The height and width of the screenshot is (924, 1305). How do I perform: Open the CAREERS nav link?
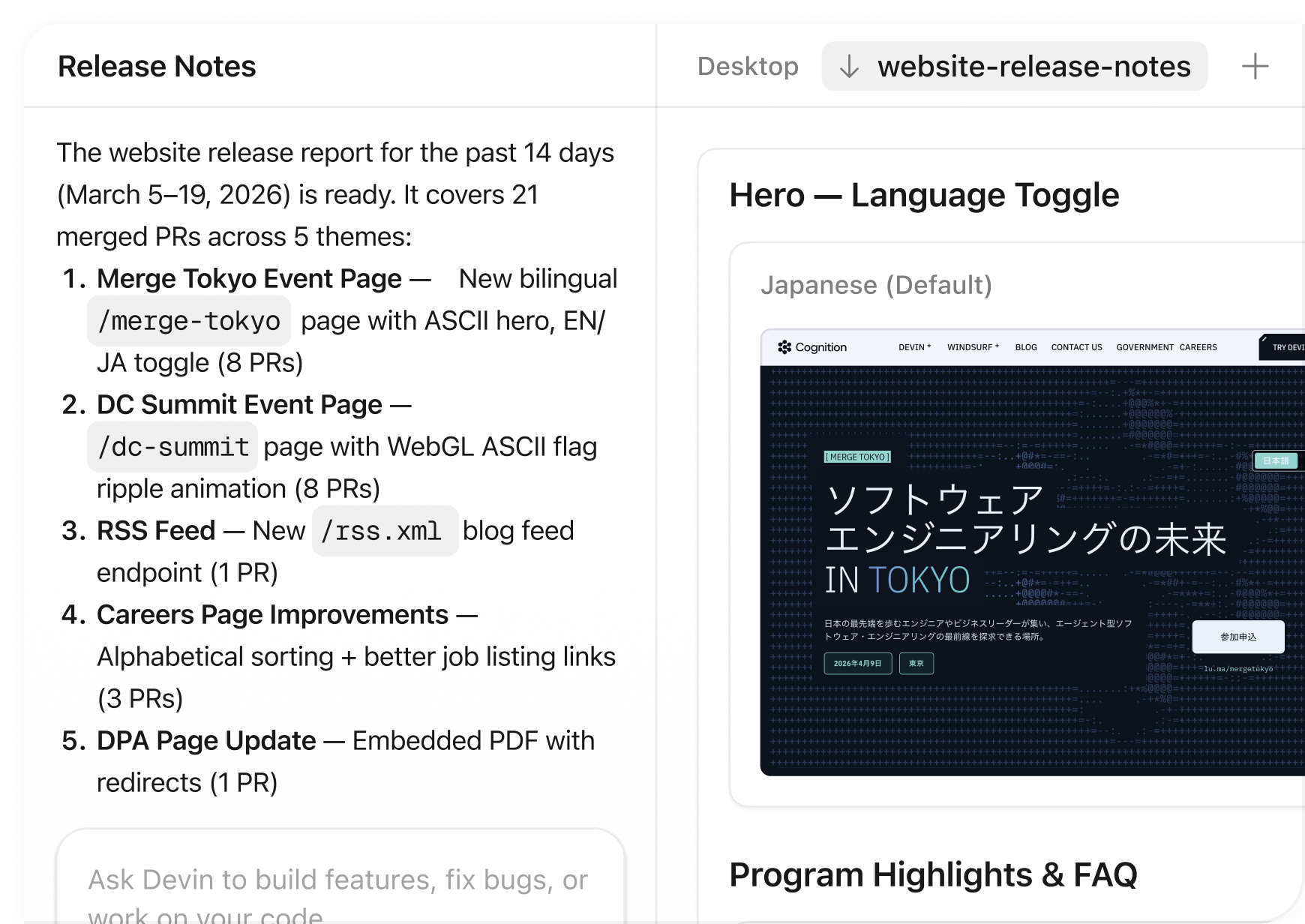click(x=1198, y=347)
